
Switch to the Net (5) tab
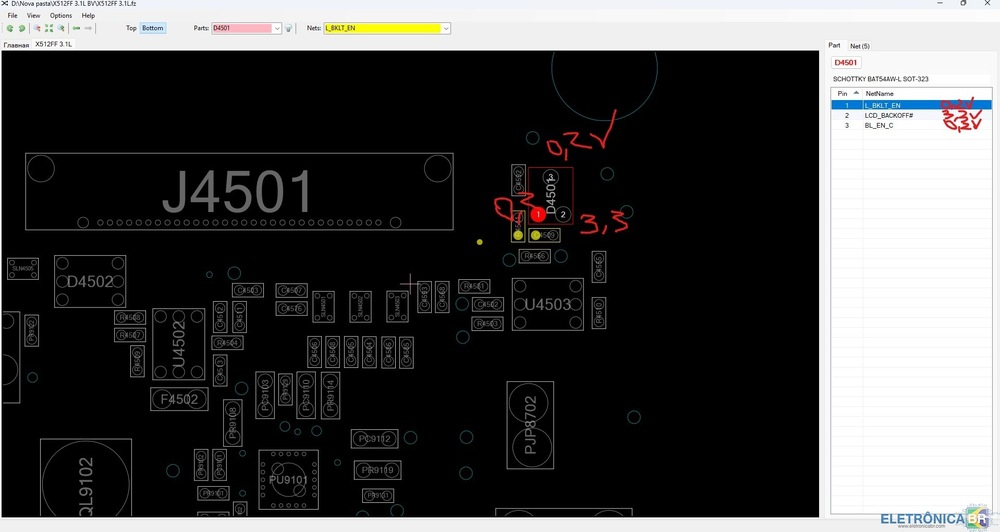tap(860, 46)
